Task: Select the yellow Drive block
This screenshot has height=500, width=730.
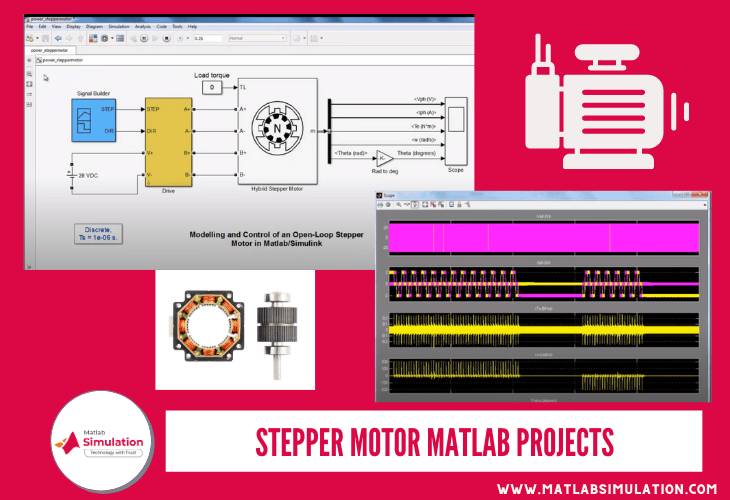Action: 169,142
